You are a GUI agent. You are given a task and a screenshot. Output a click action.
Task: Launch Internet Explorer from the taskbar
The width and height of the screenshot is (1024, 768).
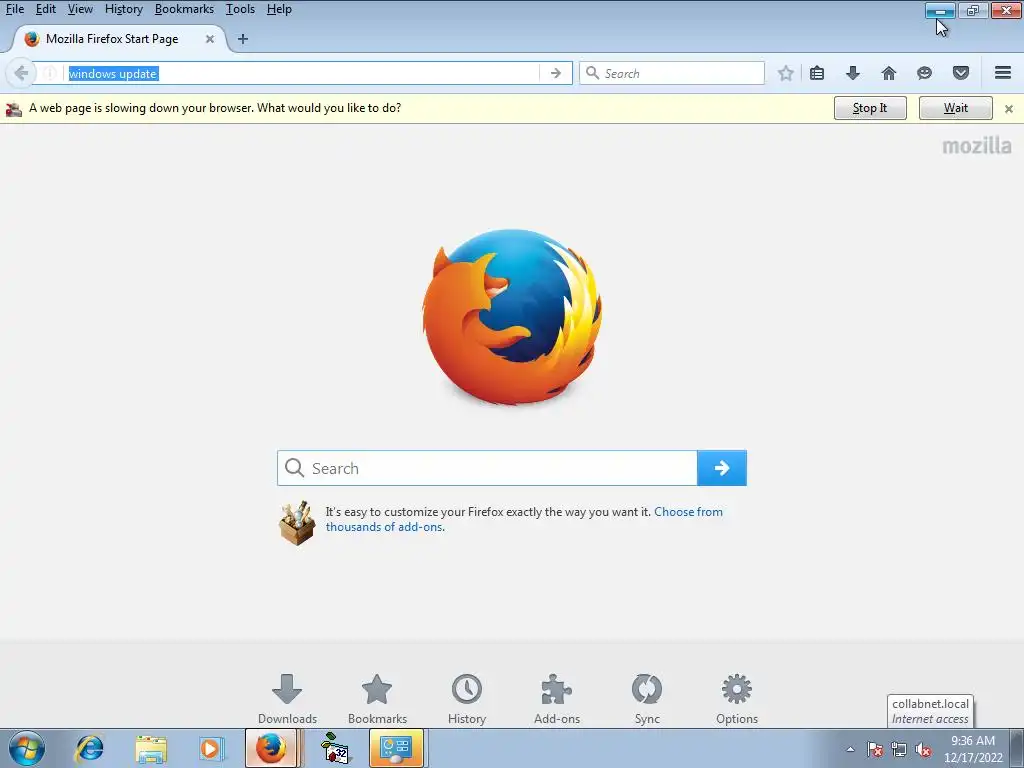coord(89,748)
